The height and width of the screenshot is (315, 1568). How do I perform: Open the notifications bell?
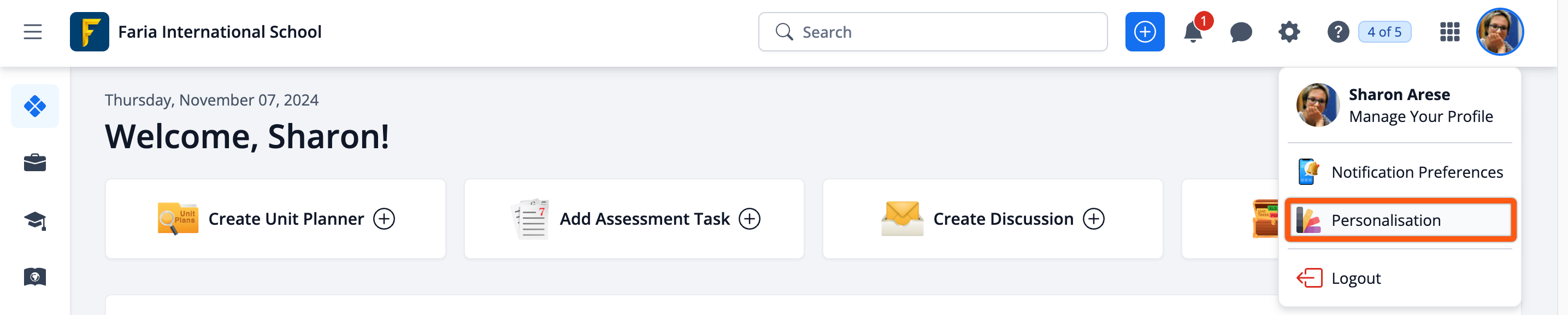[x=1193, y=32]
